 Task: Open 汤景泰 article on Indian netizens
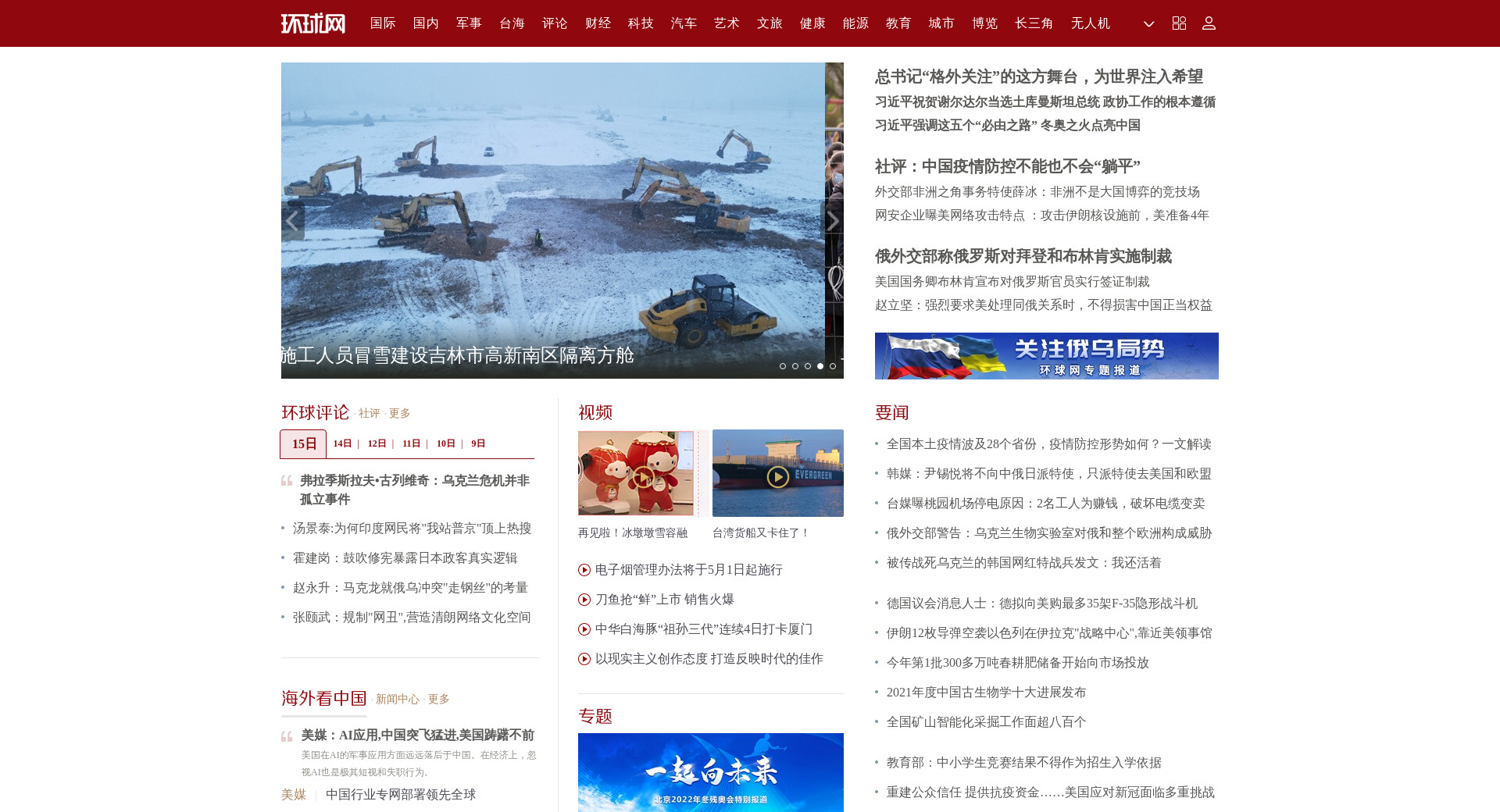(x=412, y=529)
